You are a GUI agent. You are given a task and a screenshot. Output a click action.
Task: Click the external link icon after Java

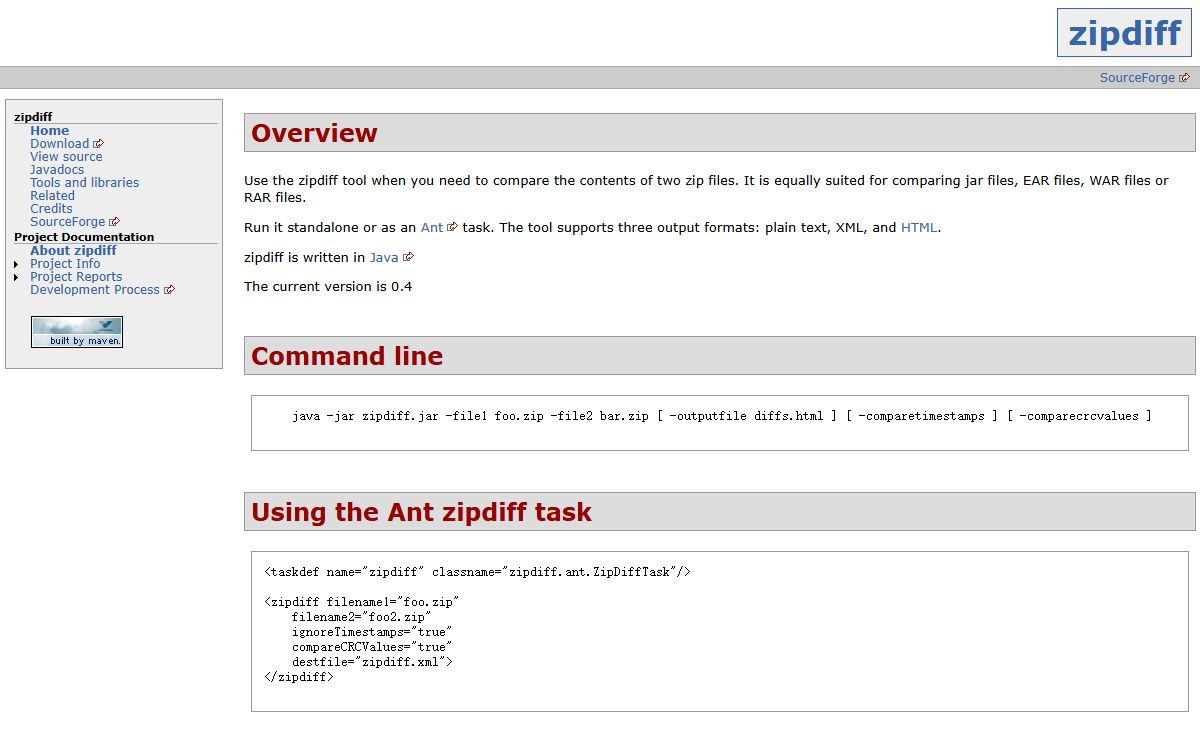click(x=408, y=257)
